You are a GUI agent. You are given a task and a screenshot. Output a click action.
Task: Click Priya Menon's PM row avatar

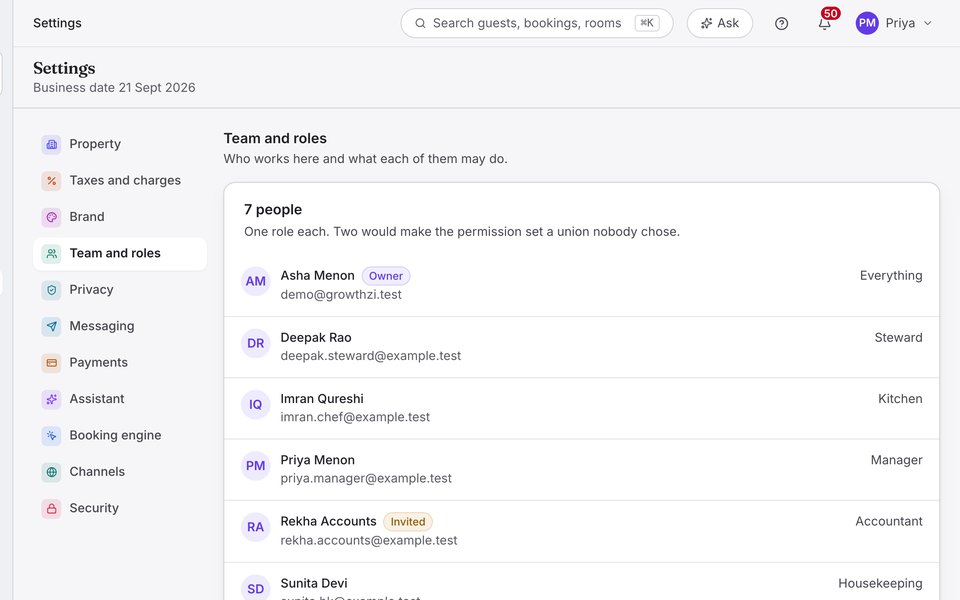255,466
